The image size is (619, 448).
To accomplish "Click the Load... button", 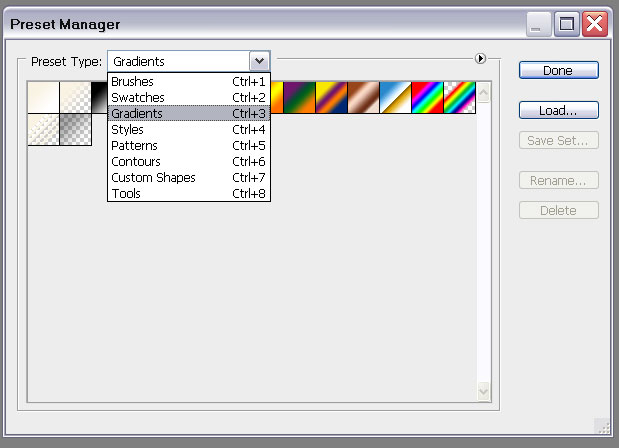I will coord(559,110).
